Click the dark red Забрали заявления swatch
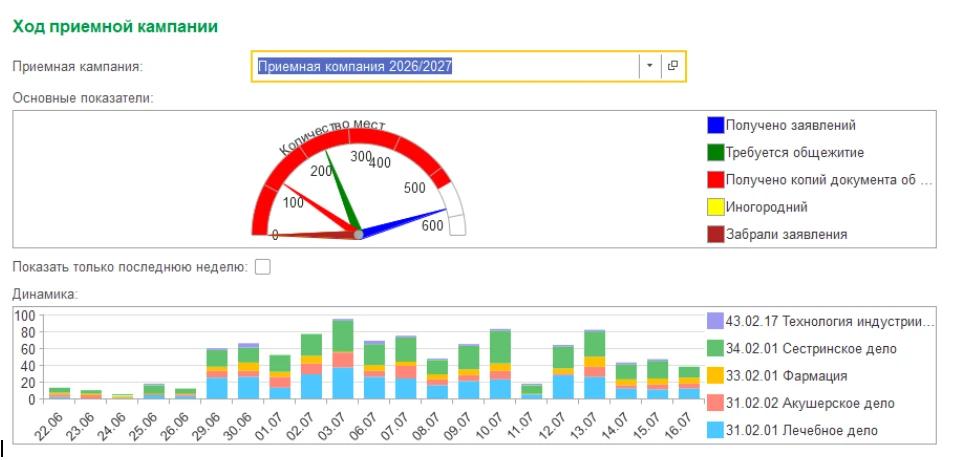The image size is (964, 460). pos(715,234)
